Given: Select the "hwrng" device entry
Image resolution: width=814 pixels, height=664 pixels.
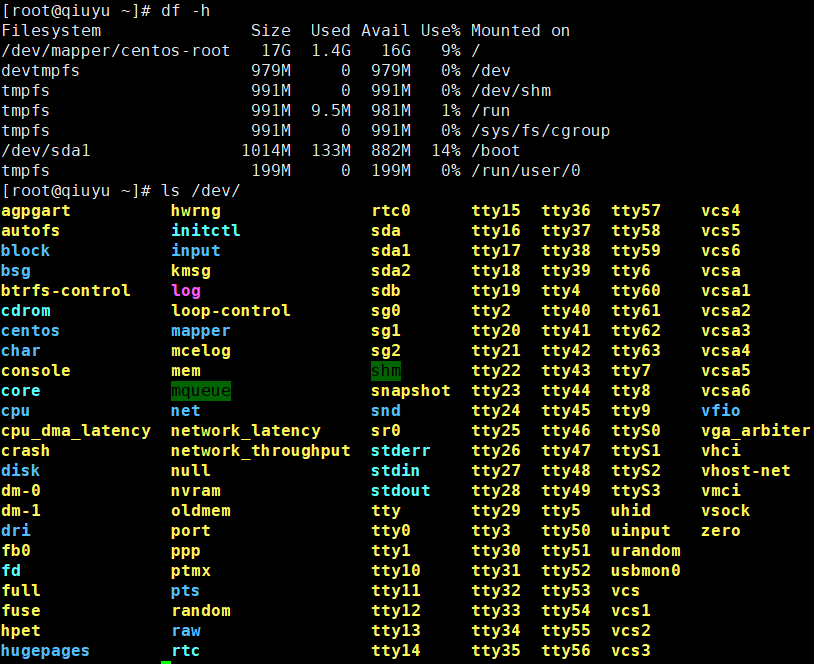Looking at the screenshot, I should pos(196,211).
